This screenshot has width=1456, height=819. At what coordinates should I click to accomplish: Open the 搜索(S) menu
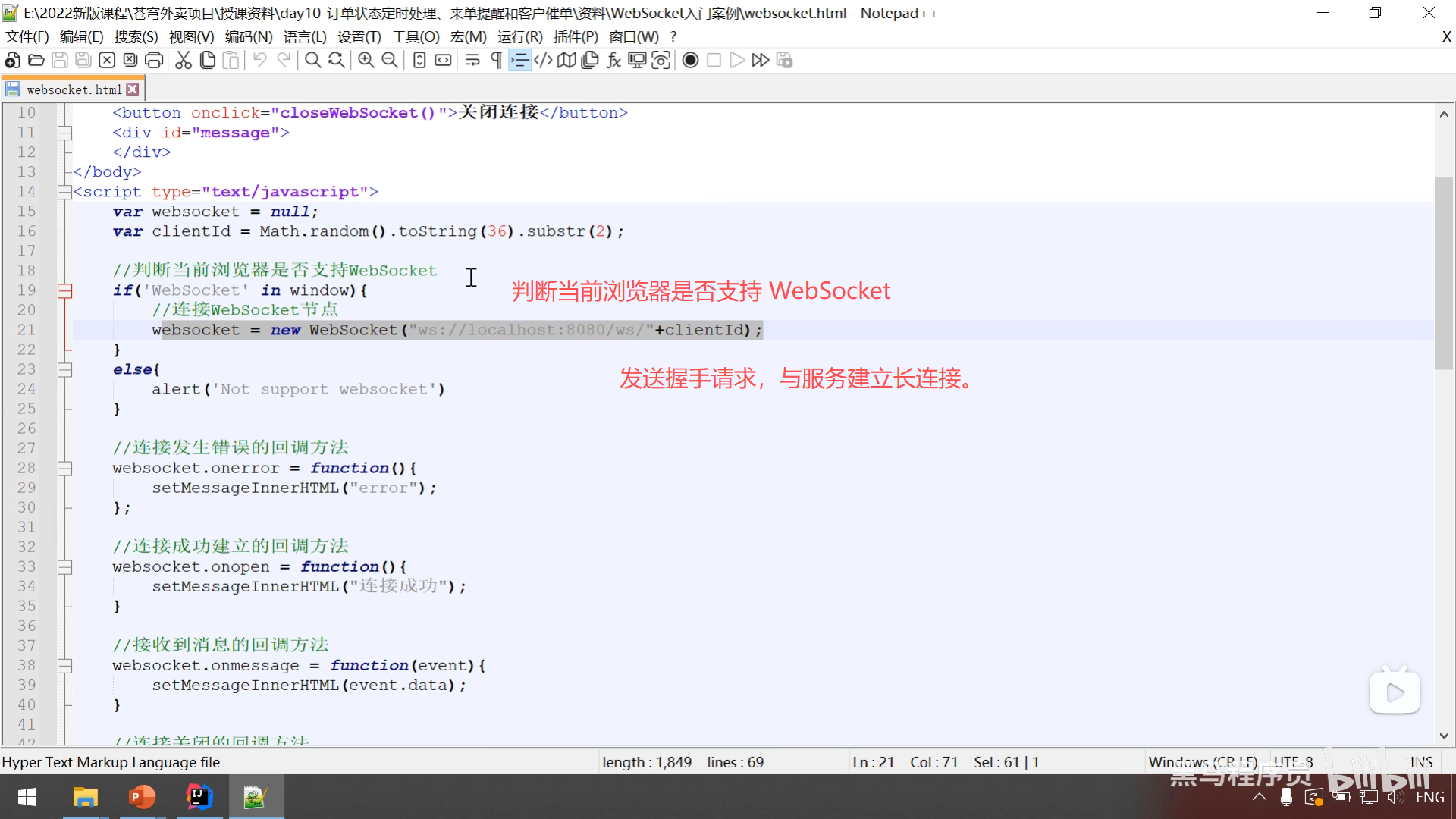[136, 37]
